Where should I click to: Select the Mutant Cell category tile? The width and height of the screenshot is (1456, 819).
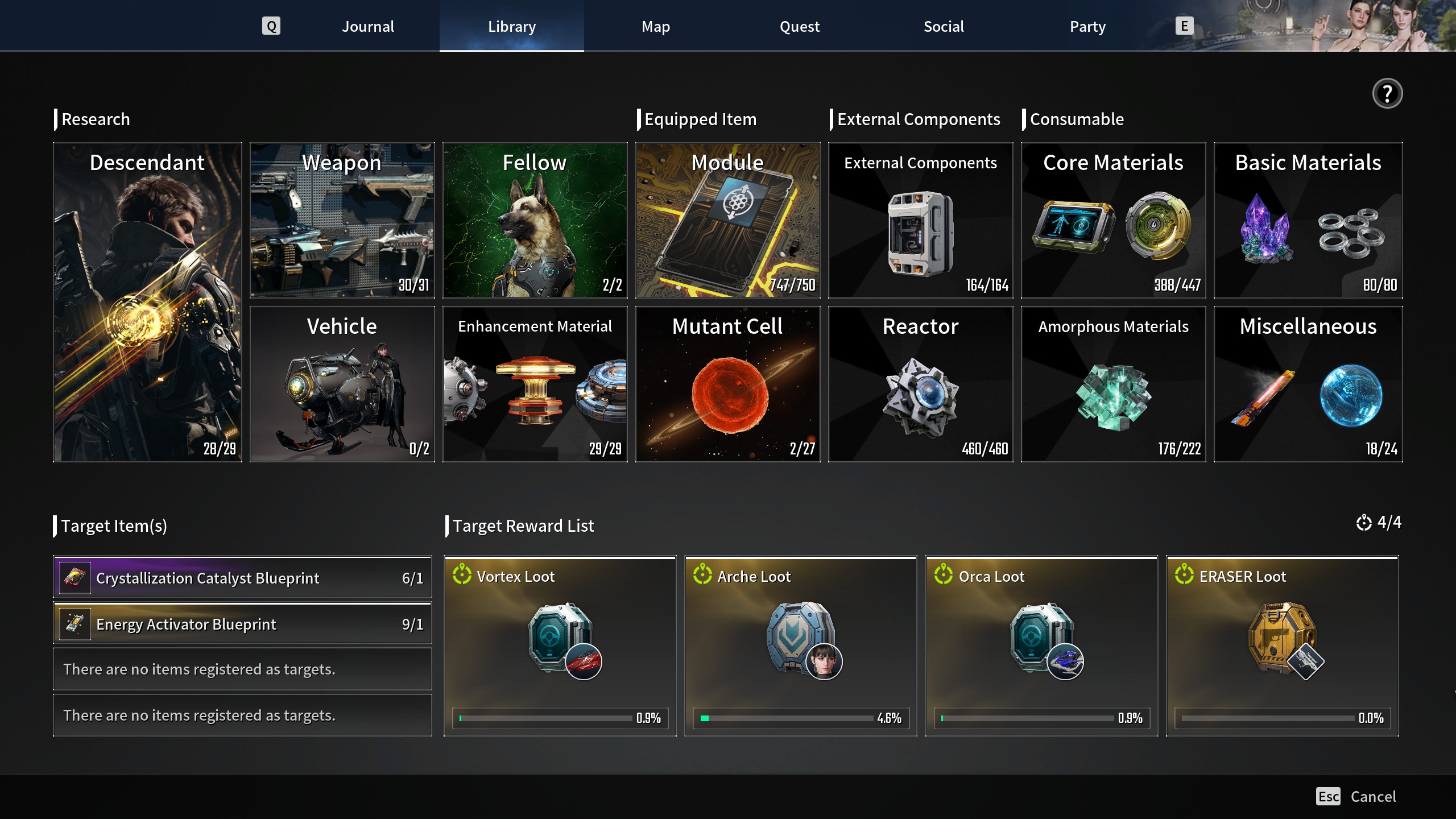pyautogui.click(x=727, y=384)
